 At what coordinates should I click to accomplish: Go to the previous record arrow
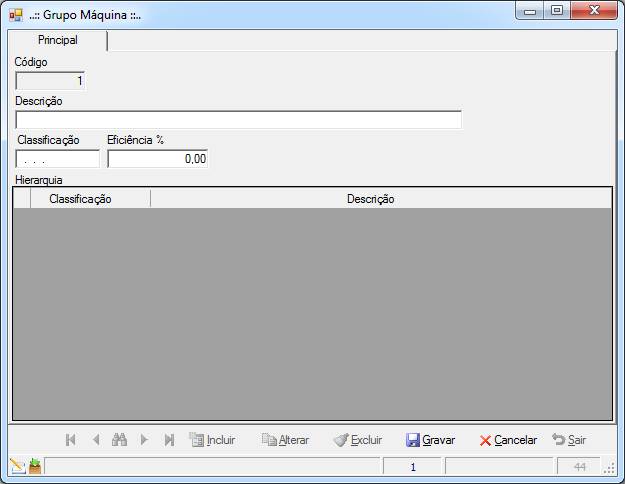click(x=96, y=440)
